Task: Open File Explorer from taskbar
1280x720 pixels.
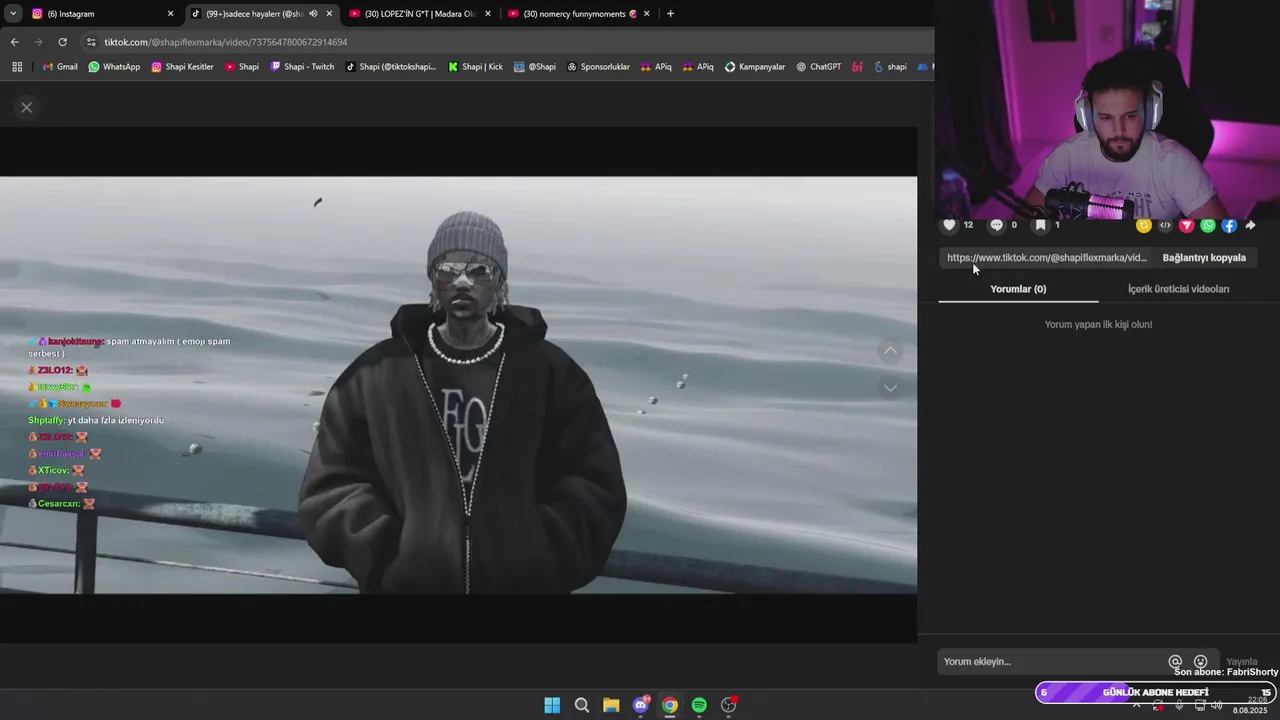Action: pos(611,705)
